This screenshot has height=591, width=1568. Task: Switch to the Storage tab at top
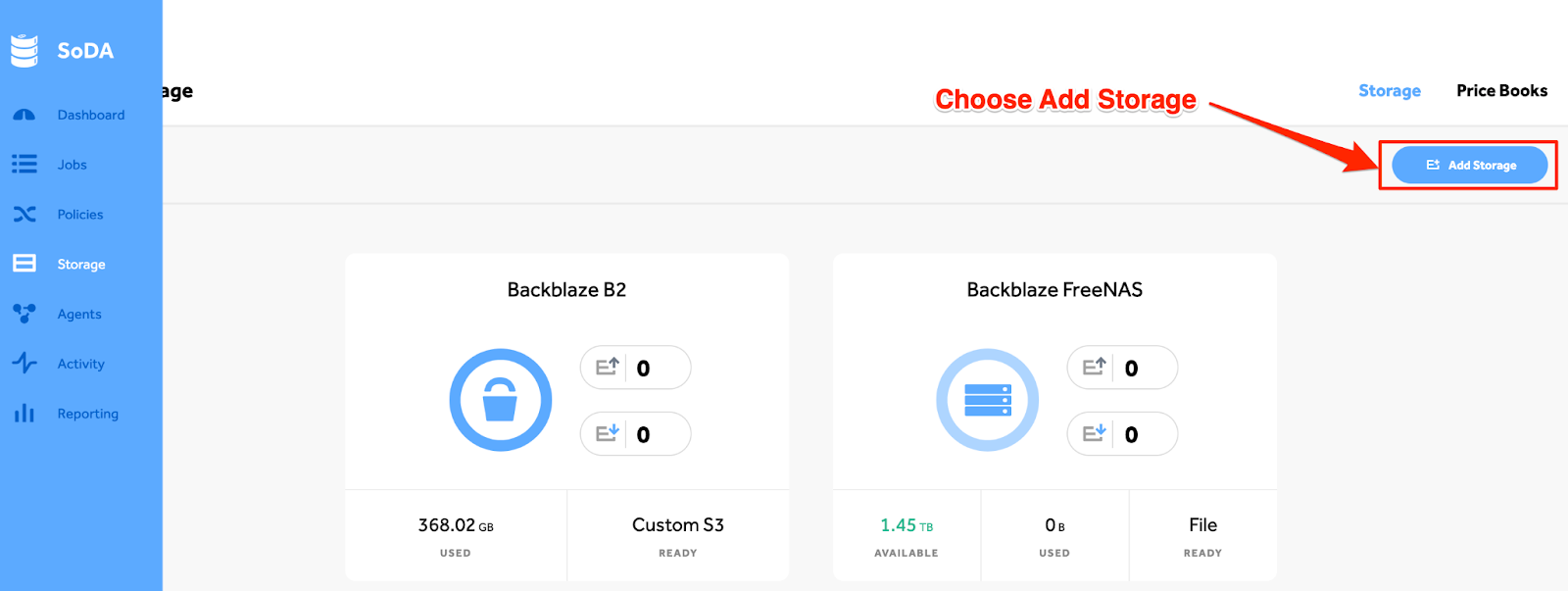coord(1390,90)
